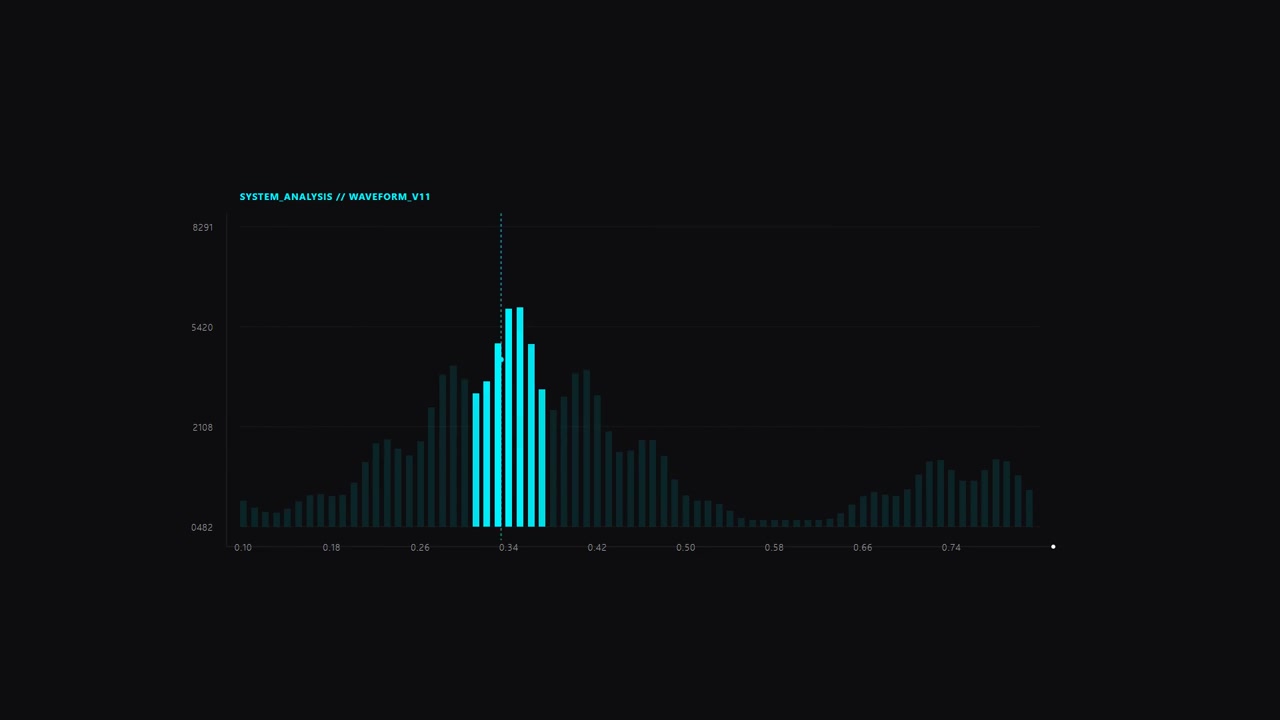Screen dimensions: 1280x720
Task: Click the last dim bar at chart's right end
Action: tap(1029, 508)
